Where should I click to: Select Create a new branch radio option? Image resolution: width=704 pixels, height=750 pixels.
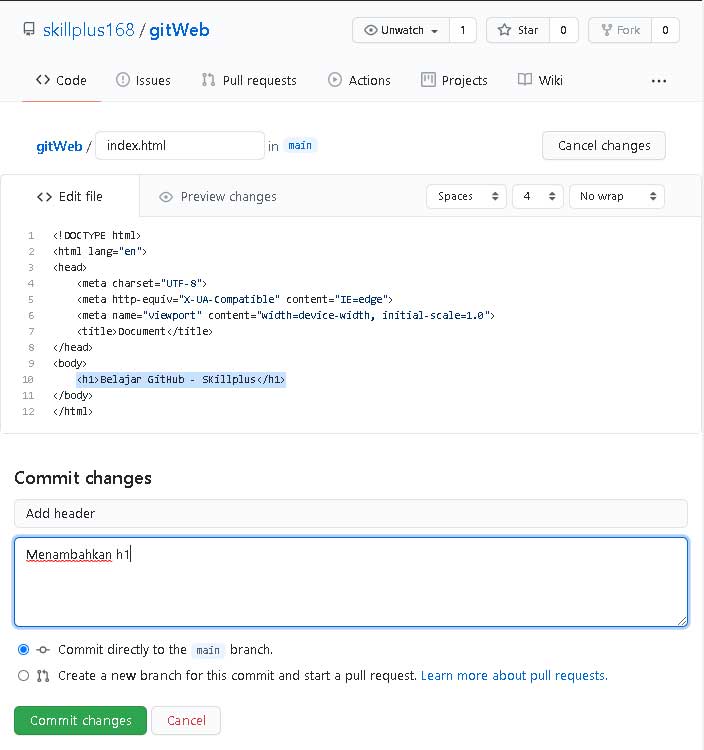24,675
